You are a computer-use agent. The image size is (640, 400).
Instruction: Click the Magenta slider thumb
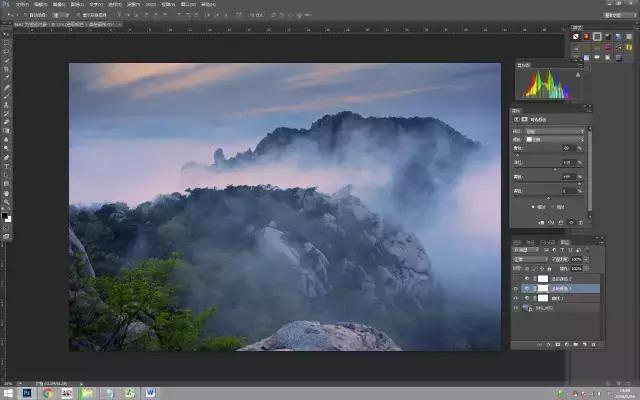click(x=555, y=169)
